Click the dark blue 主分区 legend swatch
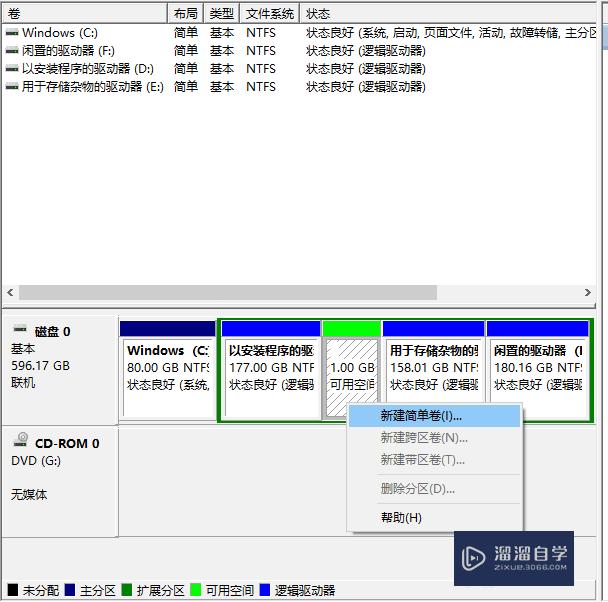Image resolution: width=608 pixels, height=602 pixels. [x=70, y=590]
